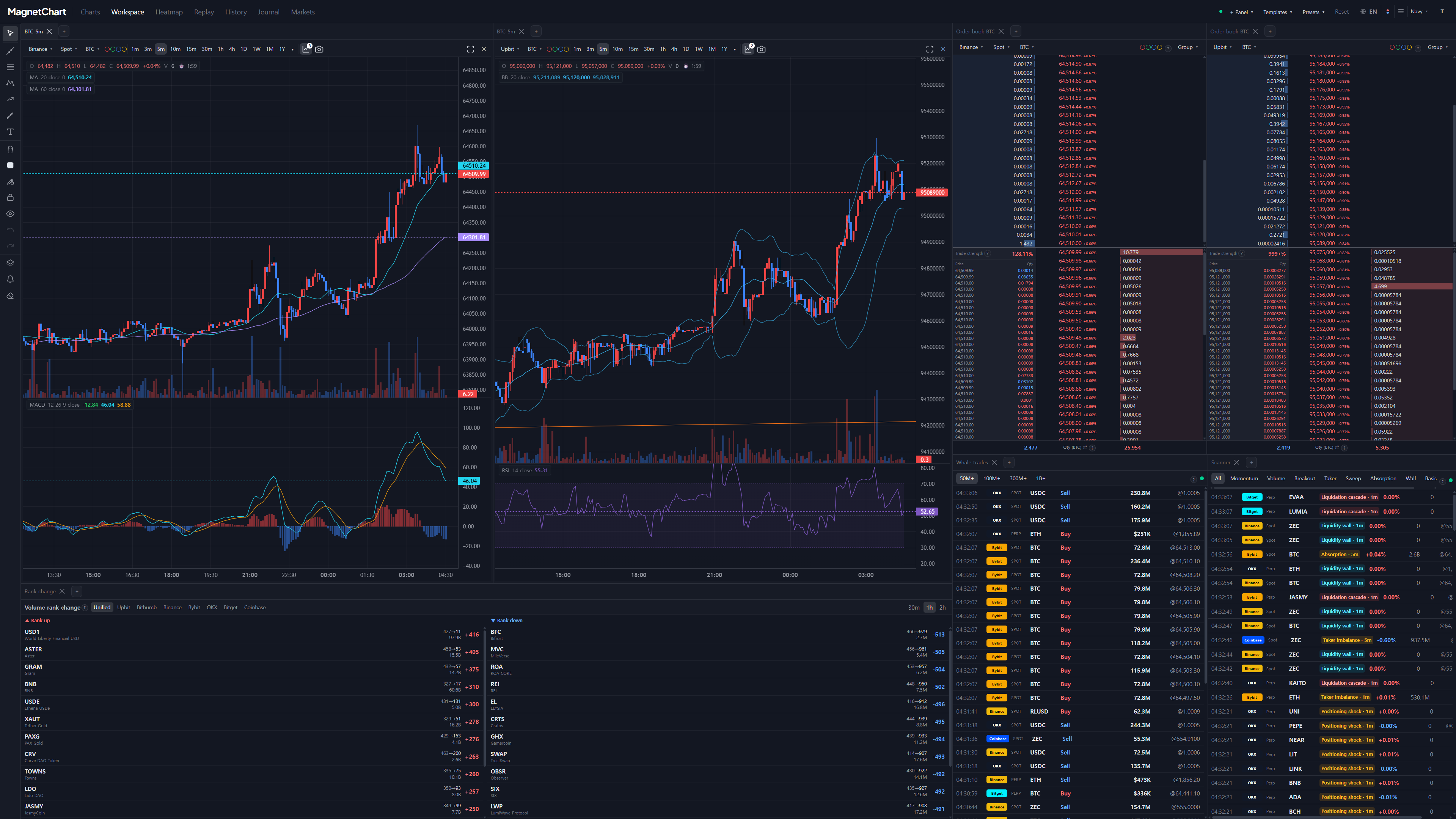The image size is (1456, 819).
Task: Expand the Binance chart to fullscreen
Action: [x=470, y=49]
